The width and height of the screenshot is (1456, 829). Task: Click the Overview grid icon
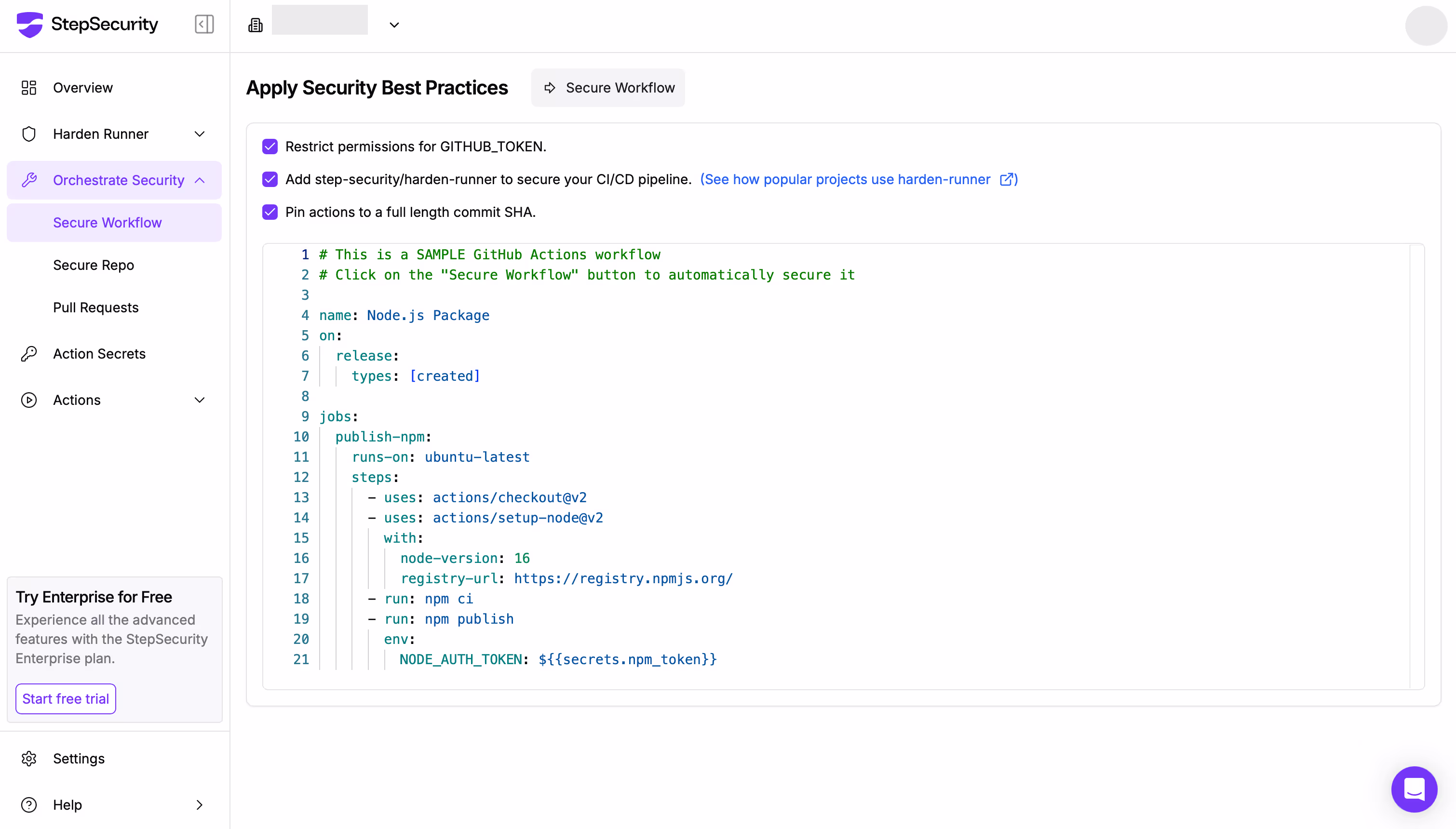[29, 88]
